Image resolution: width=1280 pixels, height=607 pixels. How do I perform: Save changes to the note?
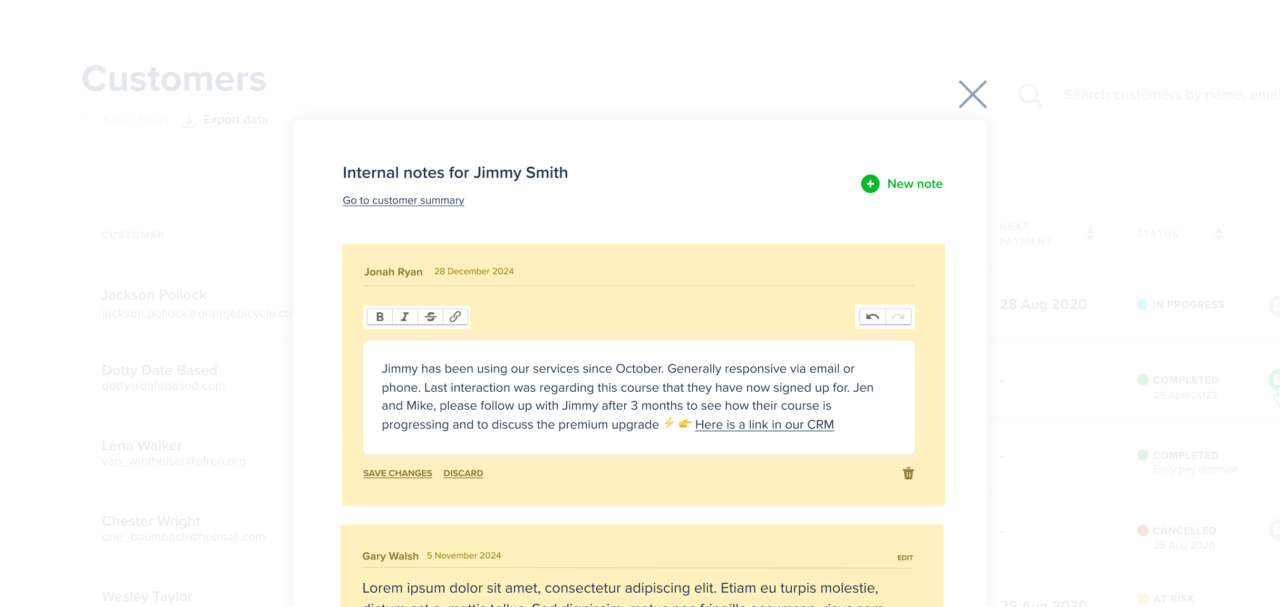[397, 474]
